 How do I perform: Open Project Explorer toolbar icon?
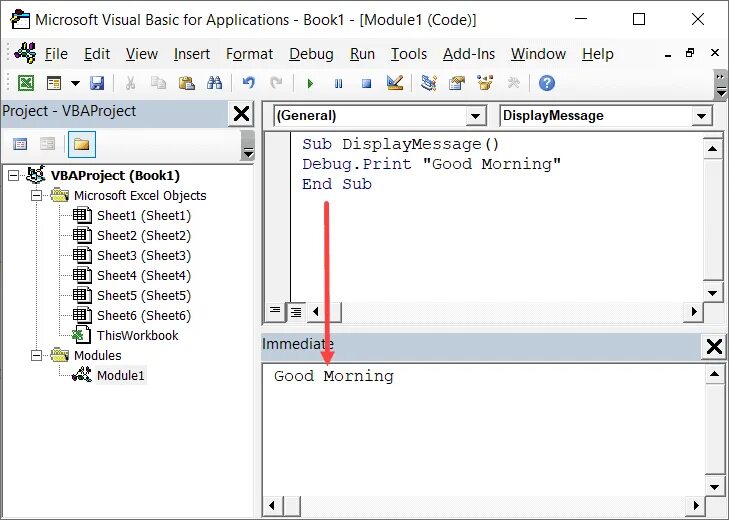point(429,83)
